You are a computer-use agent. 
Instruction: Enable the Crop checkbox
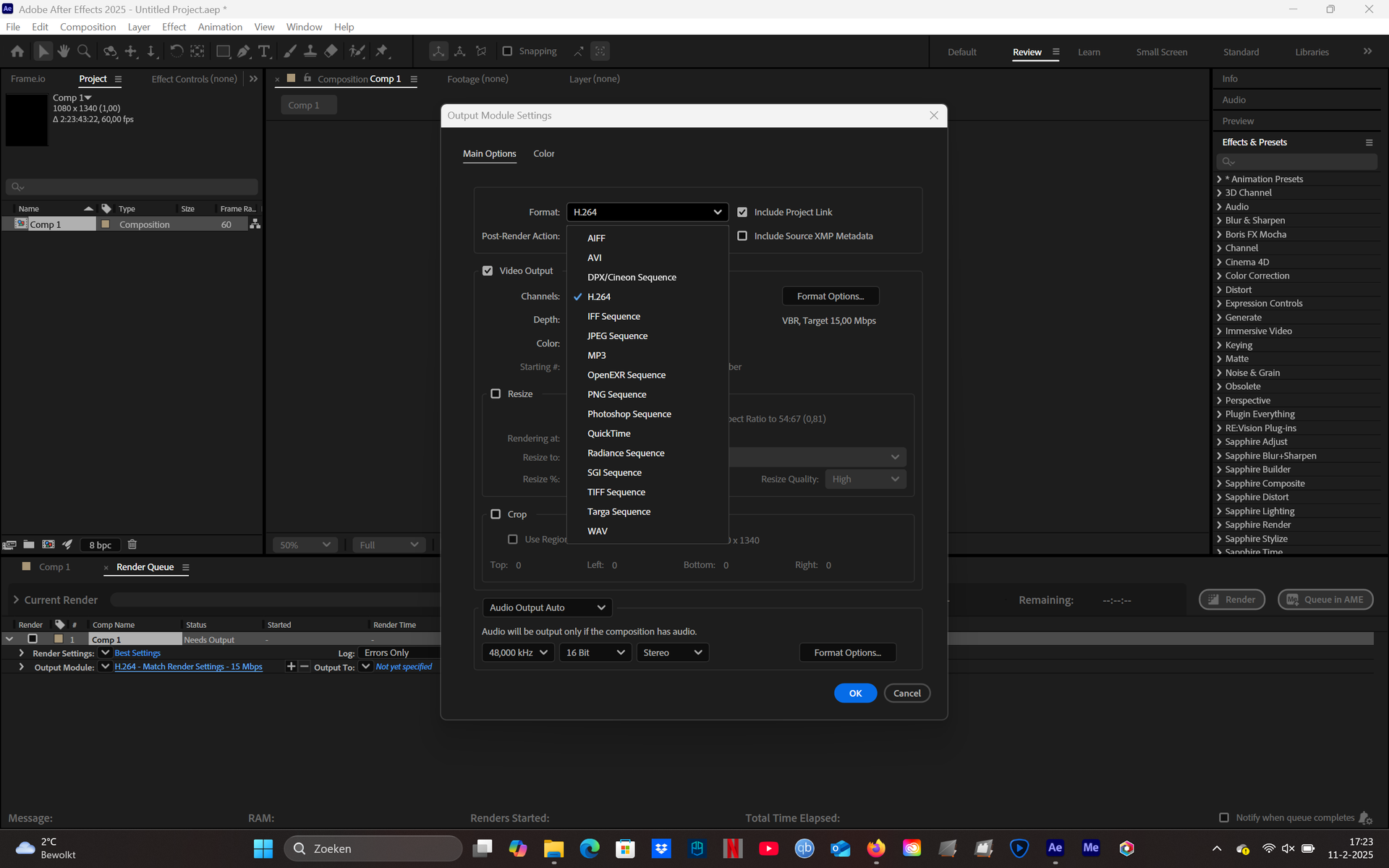coord(496,514)
